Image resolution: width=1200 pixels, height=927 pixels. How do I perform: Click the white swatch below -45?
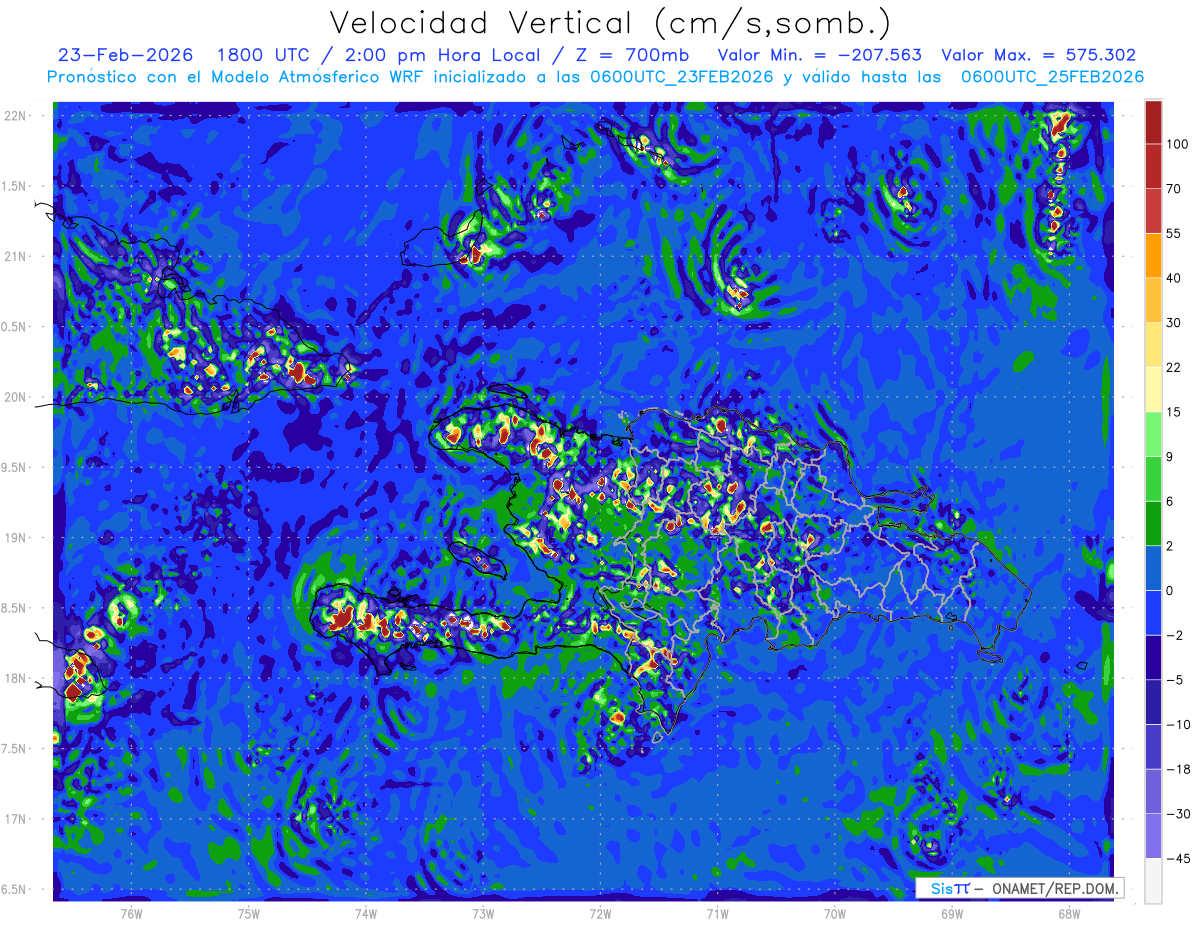click(1153, 880)
